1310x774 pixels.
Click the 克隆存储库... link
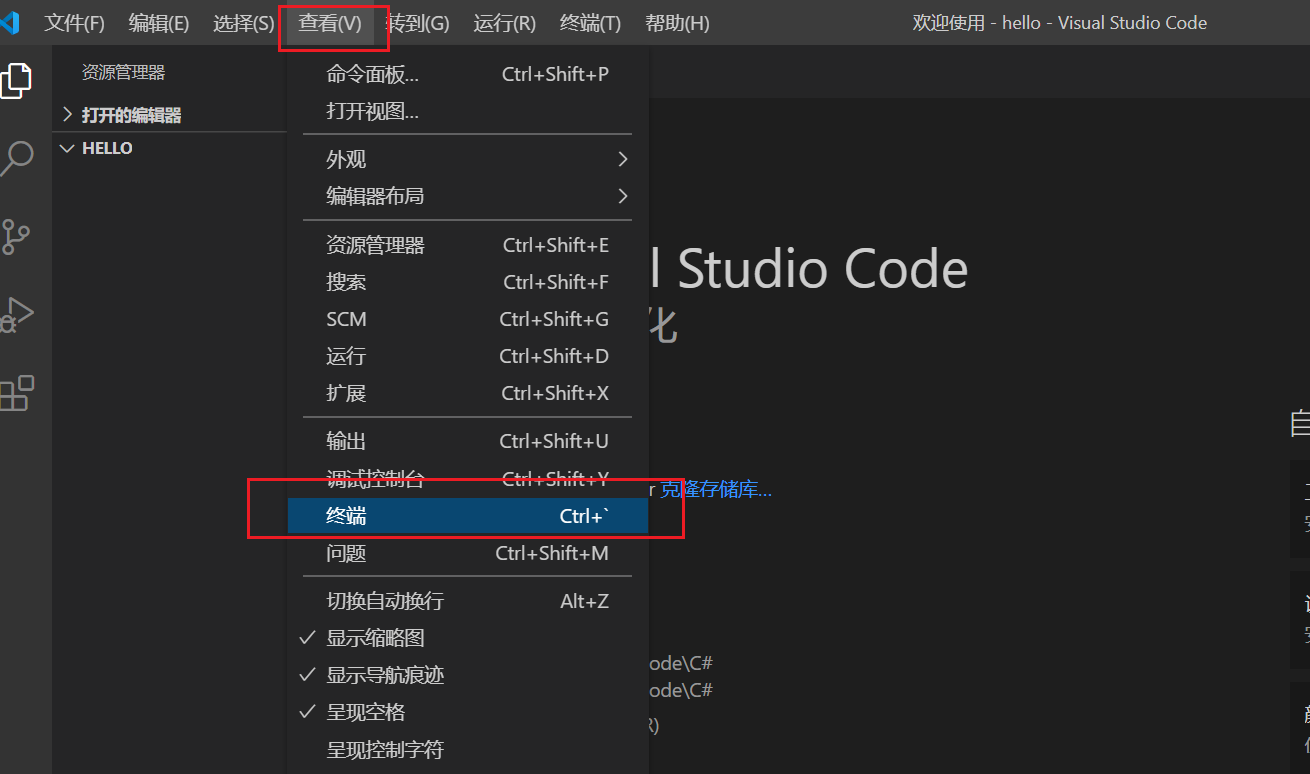point(716,490)
